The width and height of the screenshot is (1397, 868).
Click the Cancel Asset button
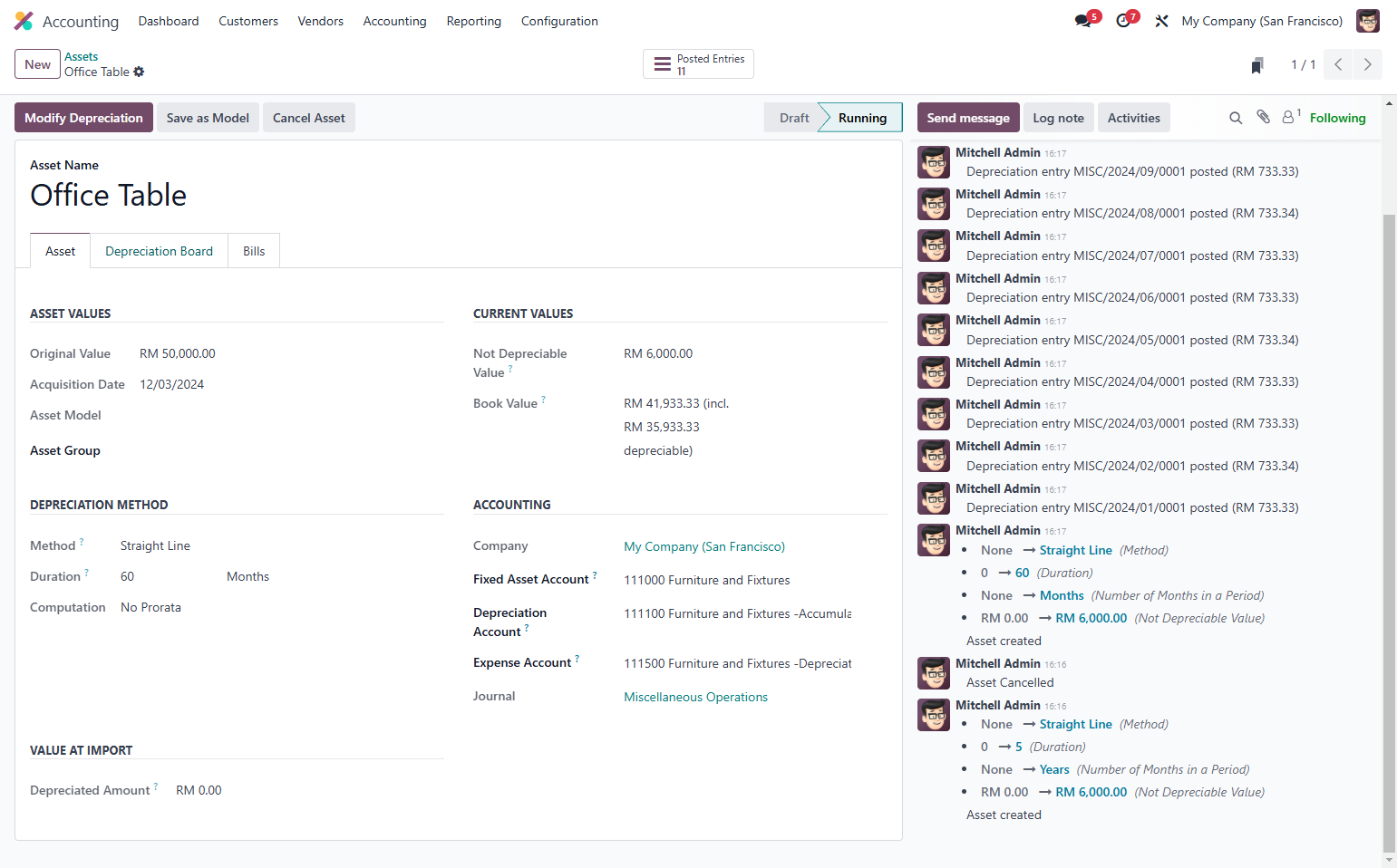point(309,118)
